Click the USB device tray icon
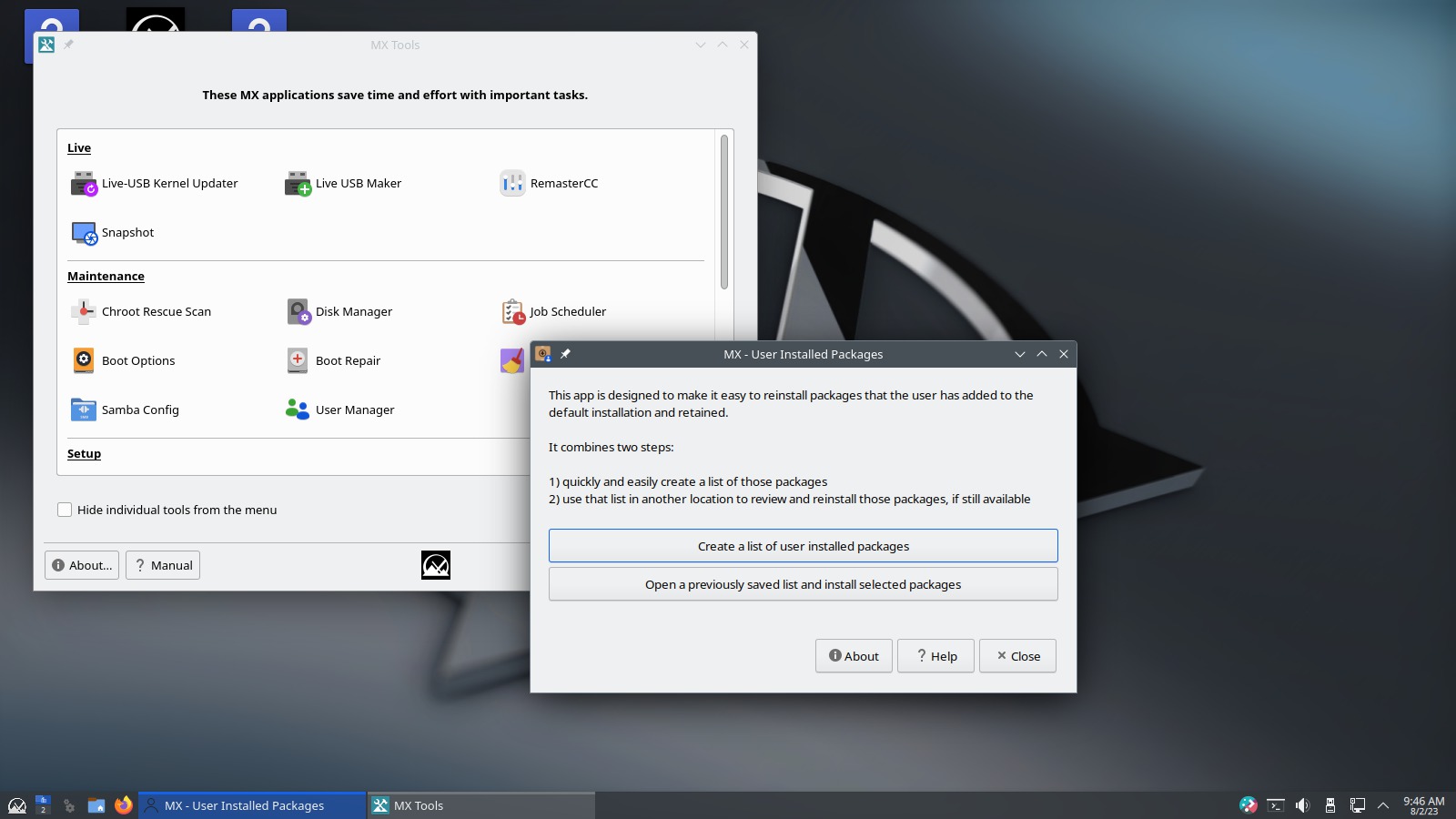 pos(1330,805)
